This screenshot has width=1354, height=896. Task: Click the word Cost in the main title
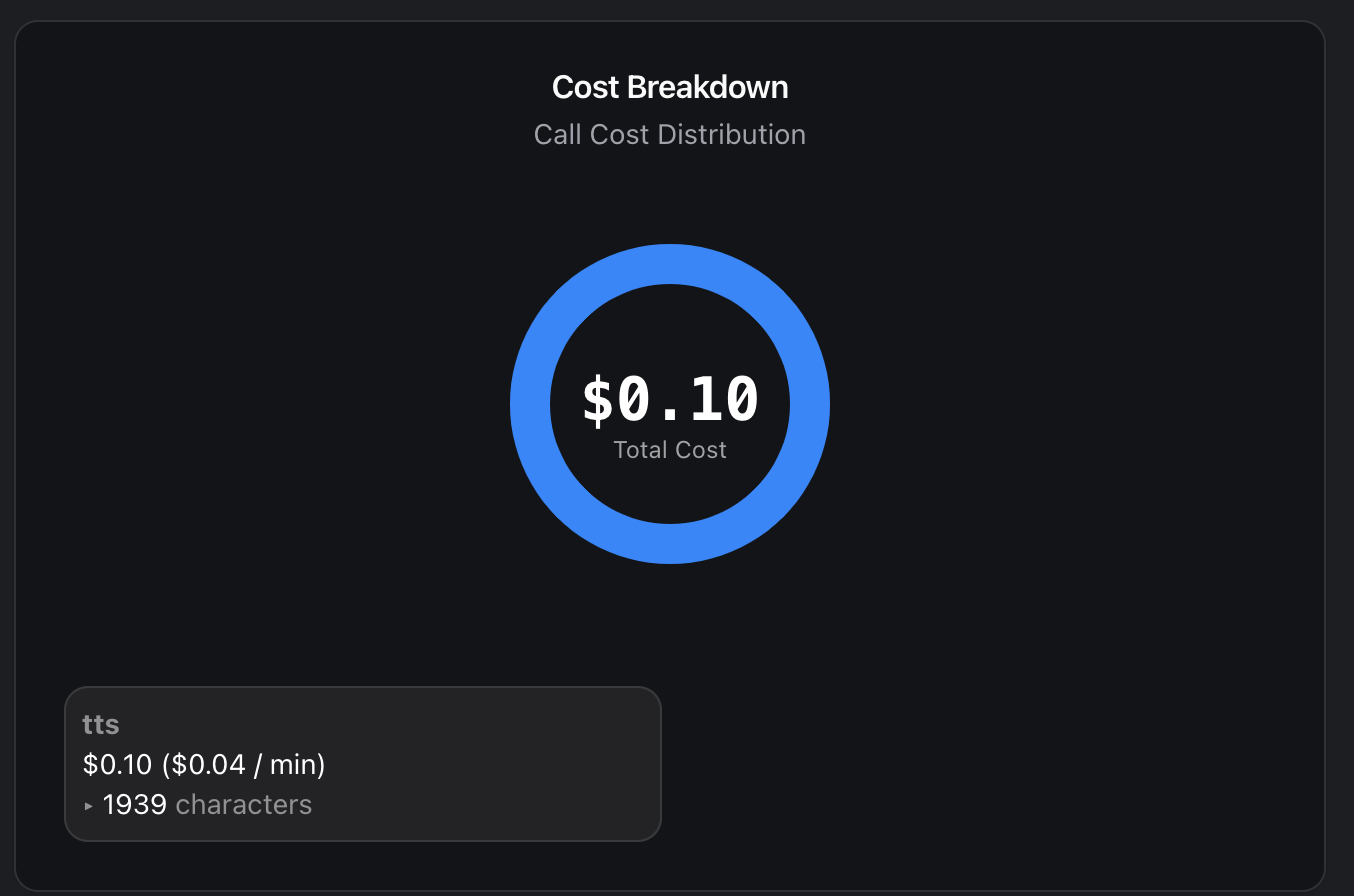(585, 87)
